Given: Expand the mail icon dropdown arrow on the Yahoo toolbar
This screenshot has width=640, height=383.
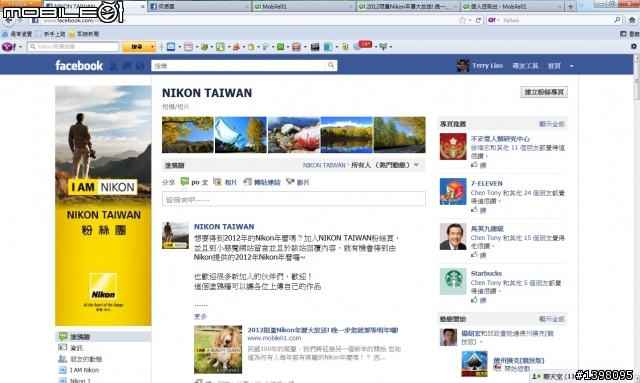Looking at the screenshot, I should [179, 47].
